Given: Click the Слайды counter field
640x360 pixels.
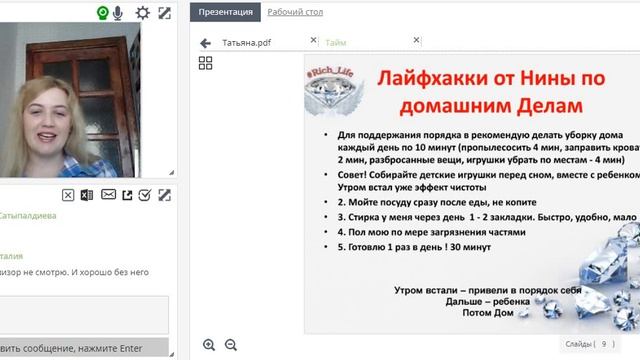Looking at the screenshot, I should coord(589,344).
